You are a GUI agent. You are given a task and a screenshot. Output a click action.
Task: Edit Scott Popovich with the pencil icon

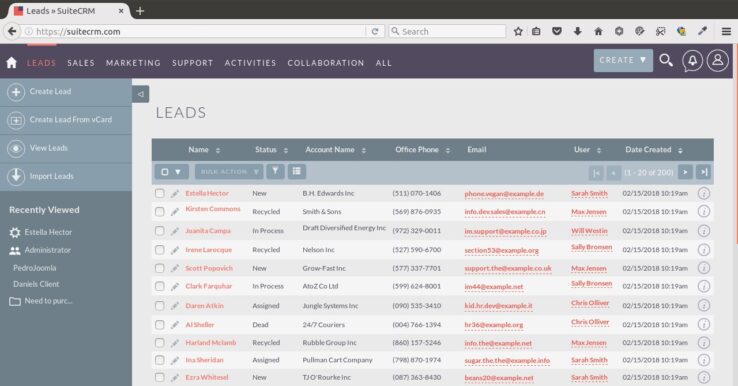(175, 268)
